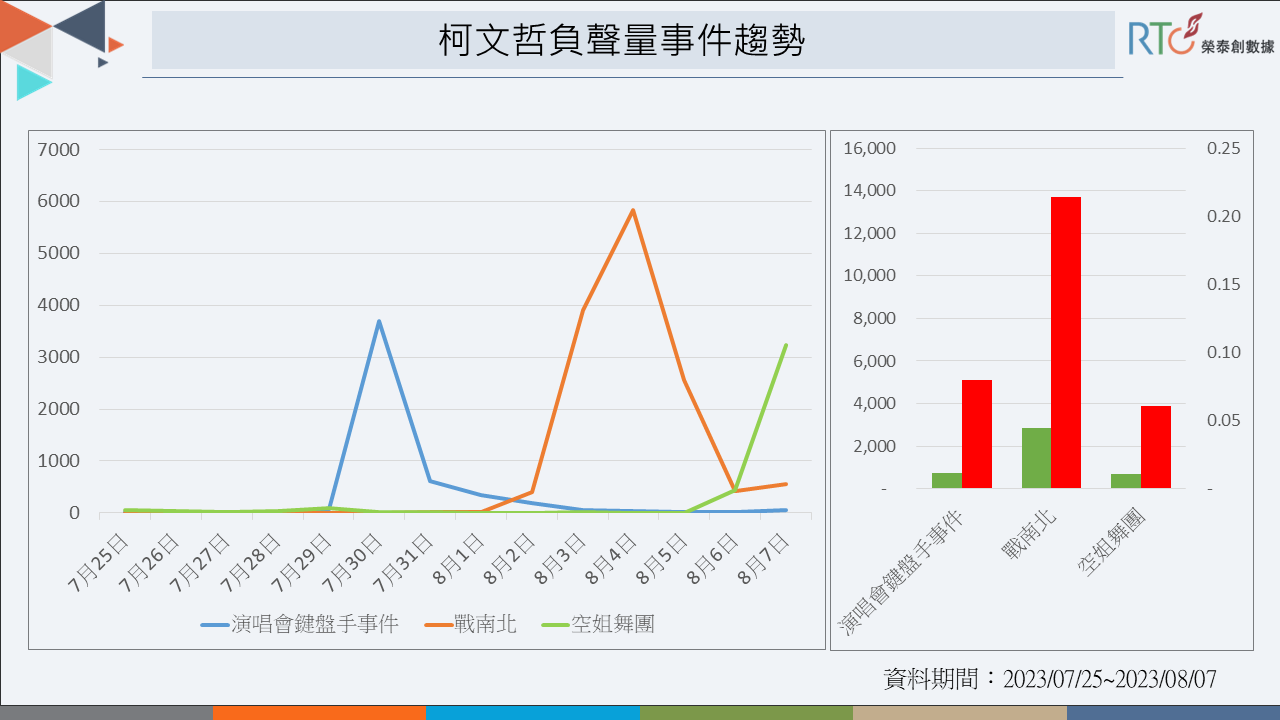Click the 7000 y-axis value
Screen dimensions: 1280x720
click(x=59, y=150)
